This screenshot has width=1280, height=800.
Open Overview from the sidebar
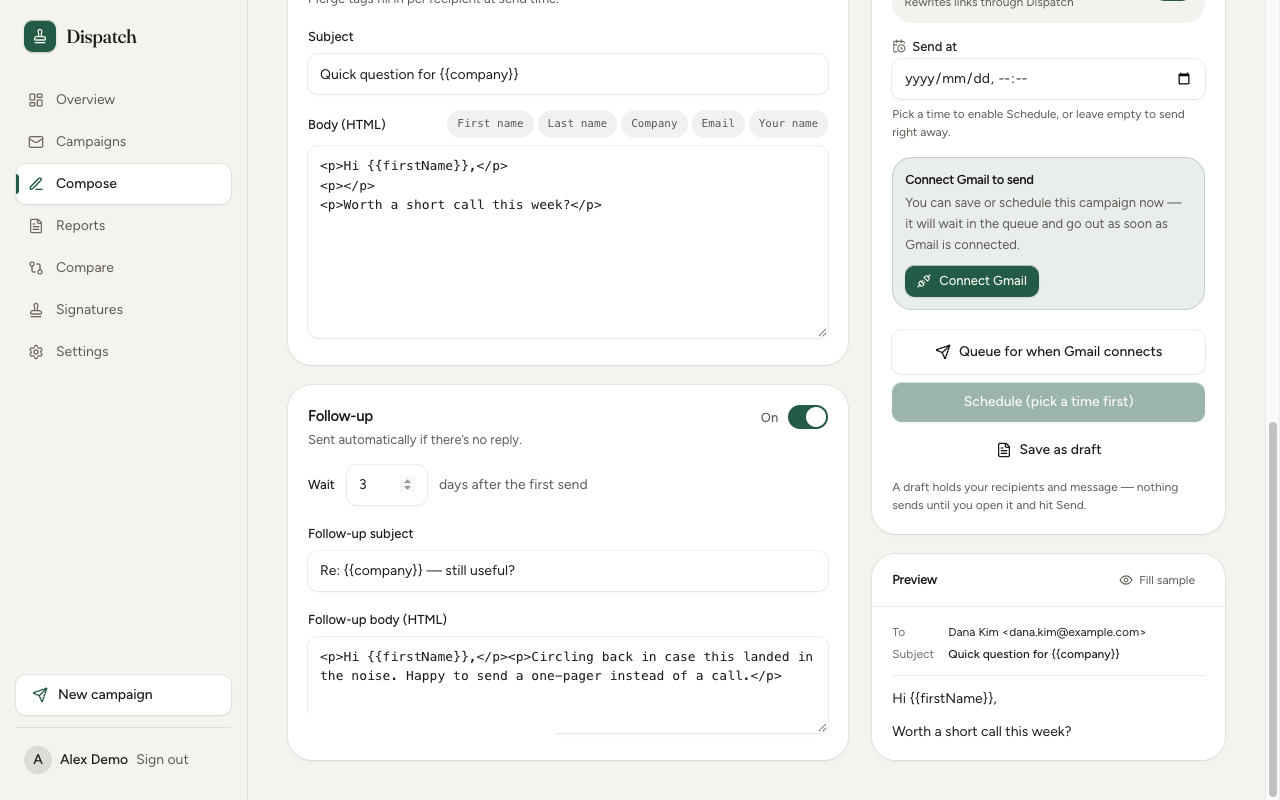point(124,100)
